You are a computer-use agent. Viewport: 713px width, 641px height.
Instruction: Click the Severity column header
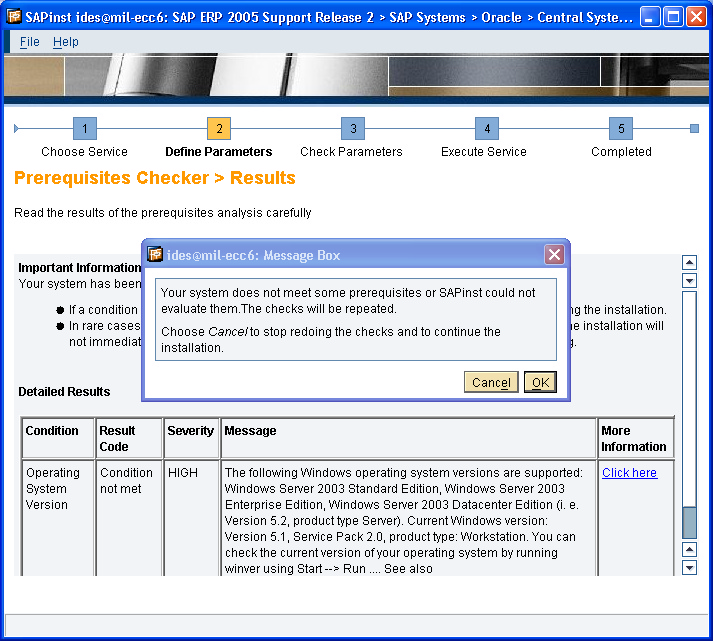190,431
